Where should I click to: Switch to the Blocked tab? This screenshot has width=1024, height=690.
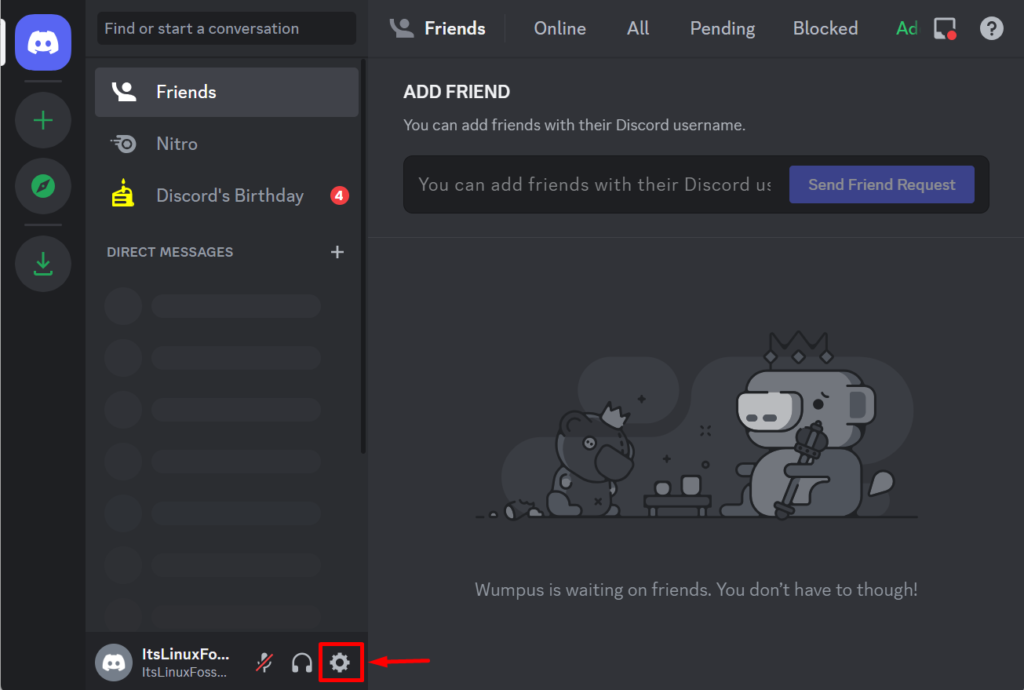pos(825,29)
